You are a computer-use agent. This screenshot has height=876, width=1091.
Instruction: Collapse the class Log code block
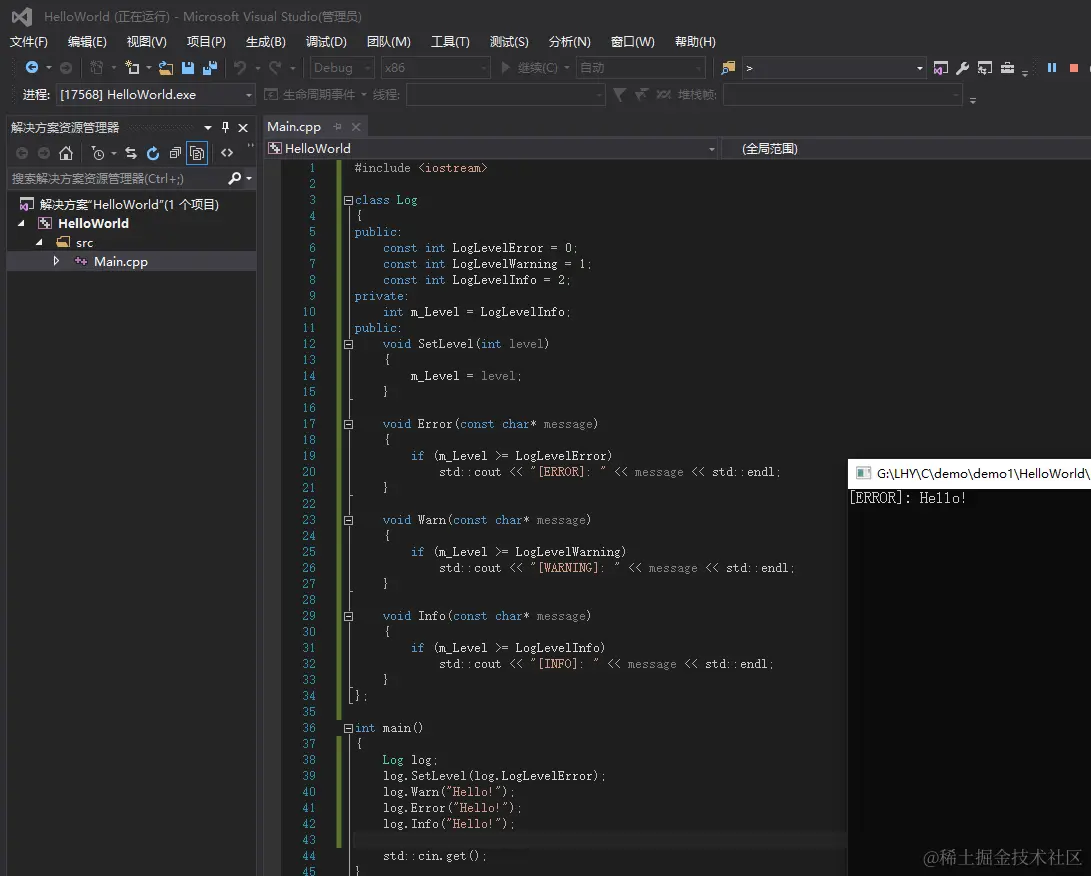[x=348, y=200]
